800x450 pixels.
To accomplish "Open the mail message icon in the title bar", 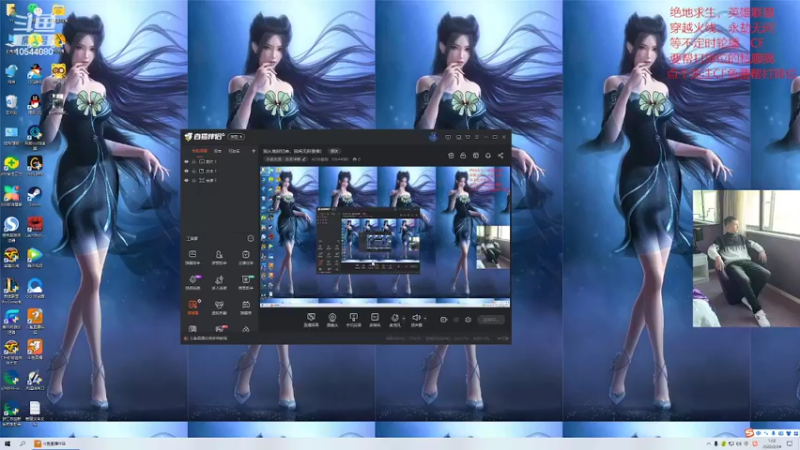I will (x=448, y=137).
